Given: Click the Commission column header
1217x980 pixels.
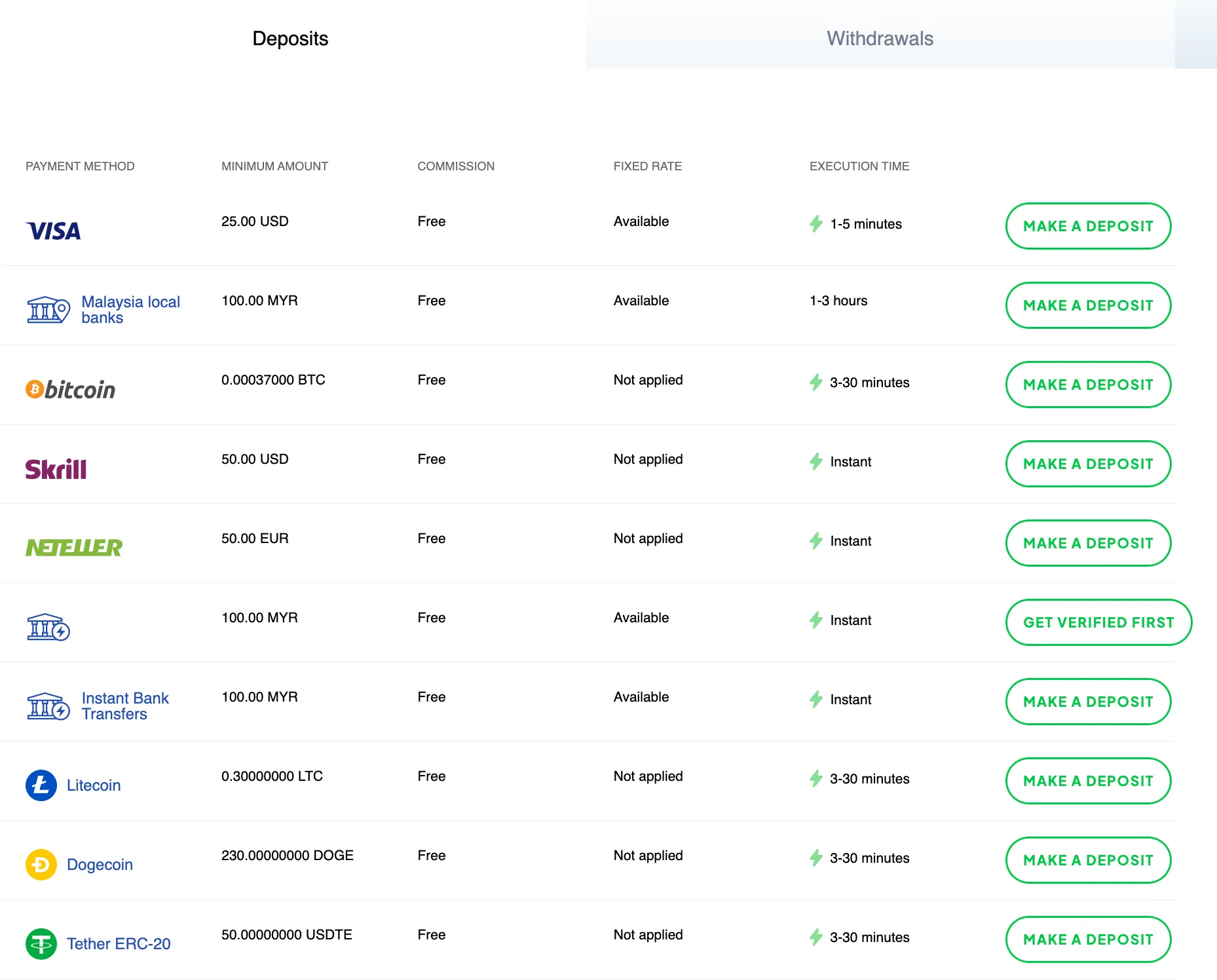Looking at the screenshot, I should click(456, 166).
